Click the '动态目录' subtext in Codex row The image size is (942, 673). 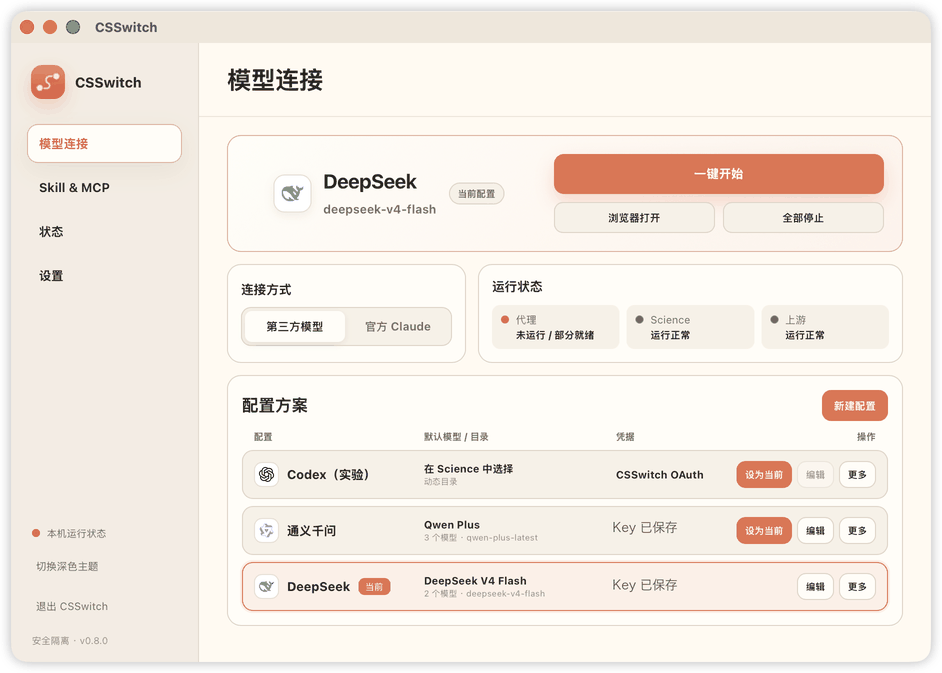(x=440, y=482)
